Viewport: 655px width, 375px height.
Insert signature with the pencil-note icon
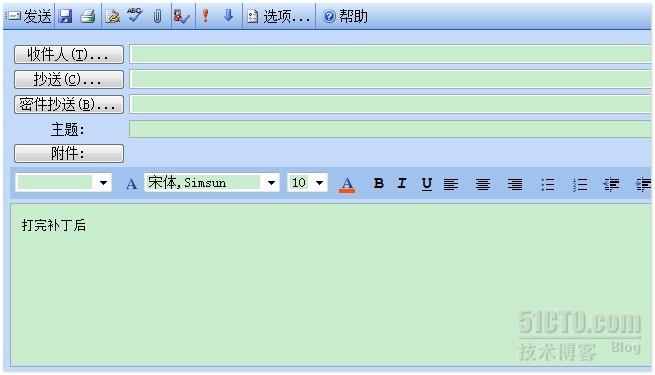point(112,16)
